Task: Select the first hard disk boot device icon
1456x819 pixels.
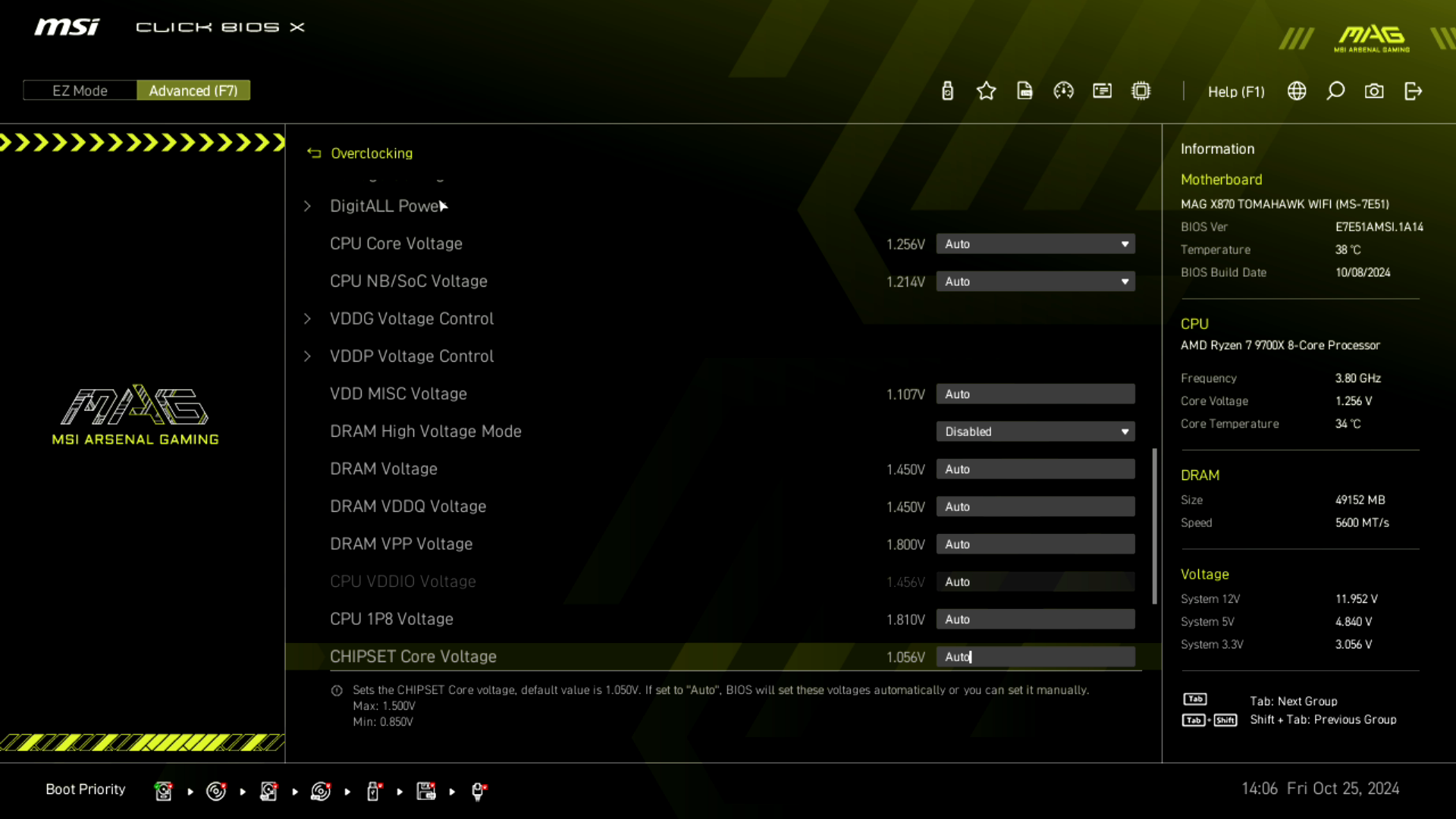Action: tap(163, 791)
